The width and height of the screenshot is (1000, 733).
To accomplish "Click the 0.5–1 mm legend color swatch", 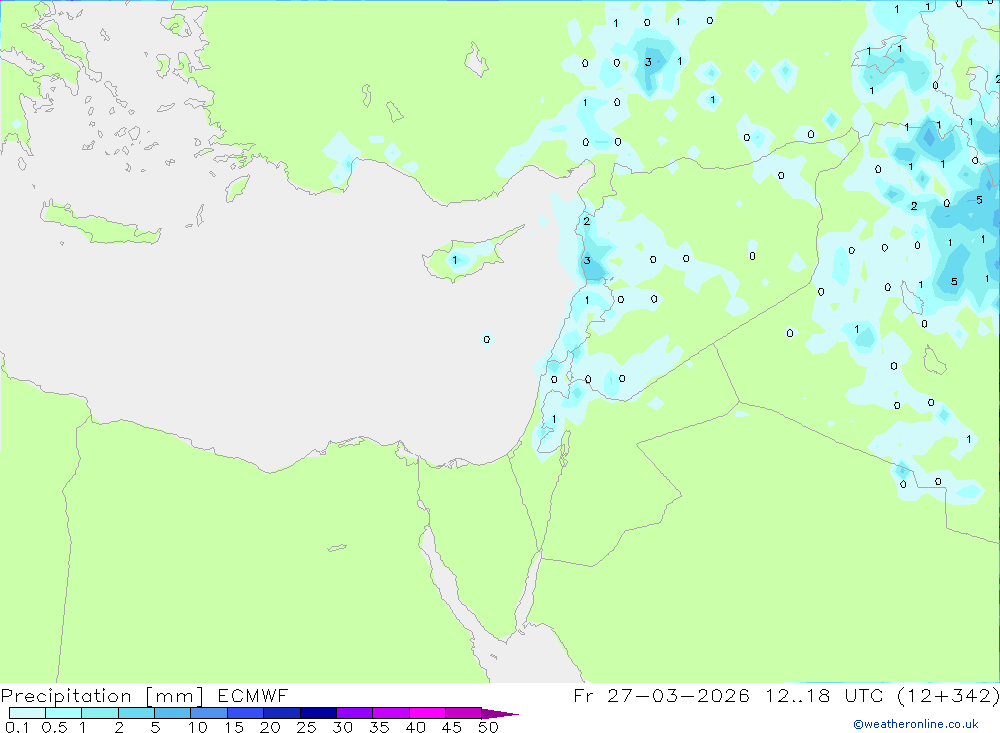I will pos(64,713).
